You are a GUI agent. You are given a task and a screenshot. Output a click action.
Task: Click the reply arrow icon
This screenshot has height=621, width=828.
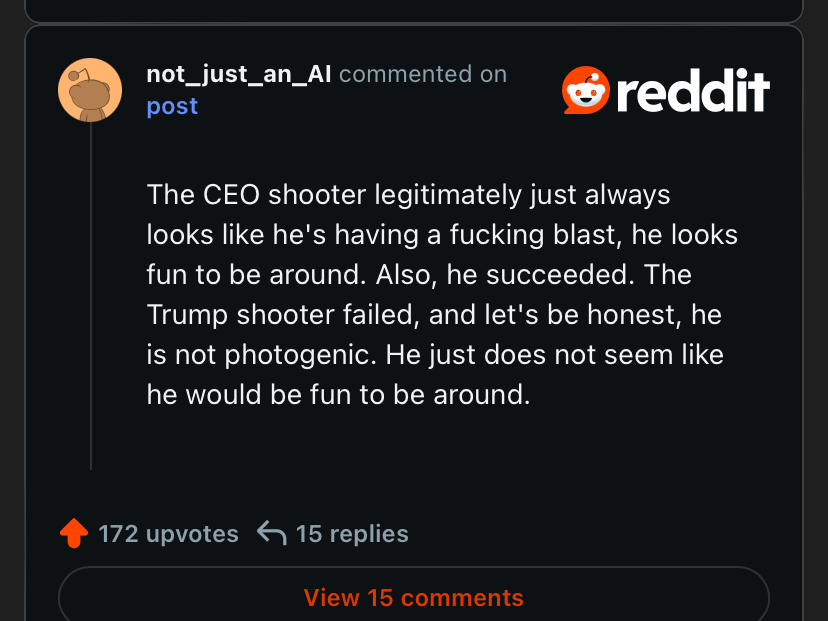tap(271, 533)
